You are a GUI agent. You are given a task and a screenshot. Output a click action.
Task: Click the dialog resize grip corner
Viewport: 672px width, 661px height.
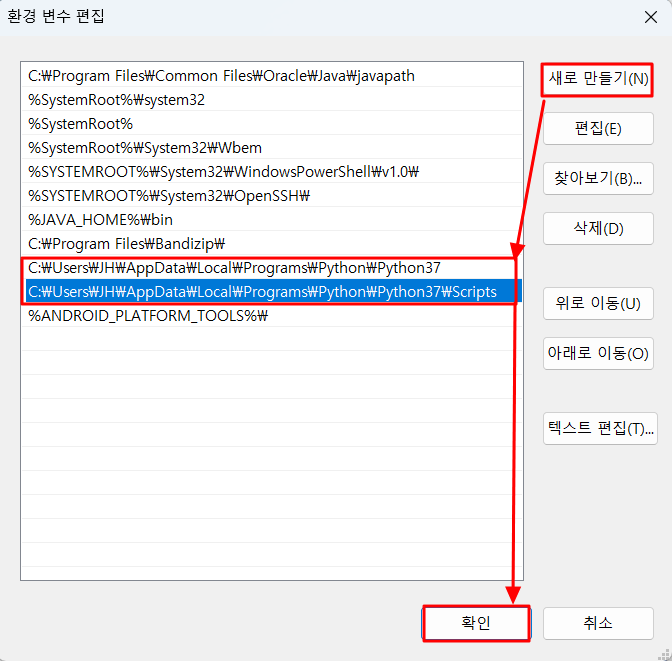pyautogui.click(x=665, y=654)
